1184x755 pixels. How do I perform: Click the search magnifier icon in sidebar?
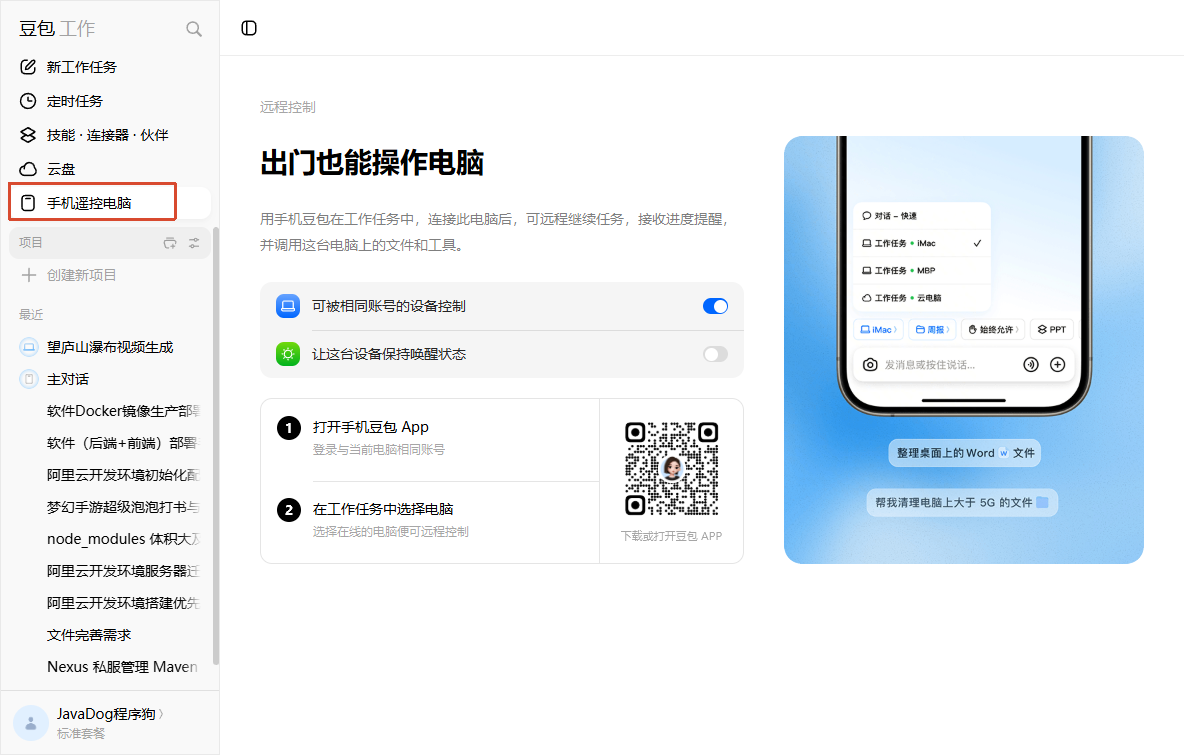coord(194,29)
